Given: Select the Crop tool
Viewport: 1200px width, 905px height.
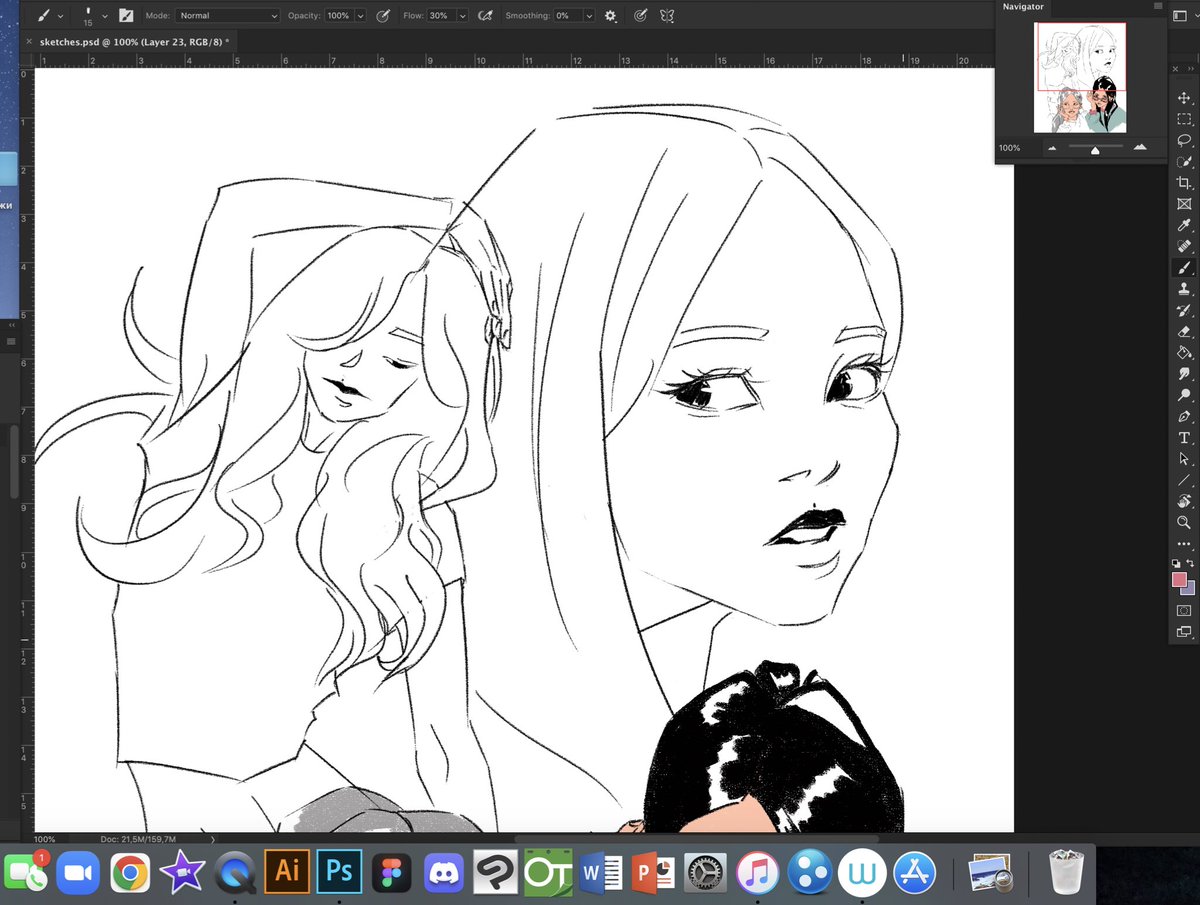Looking at the screenshot, I should 1184,183.
